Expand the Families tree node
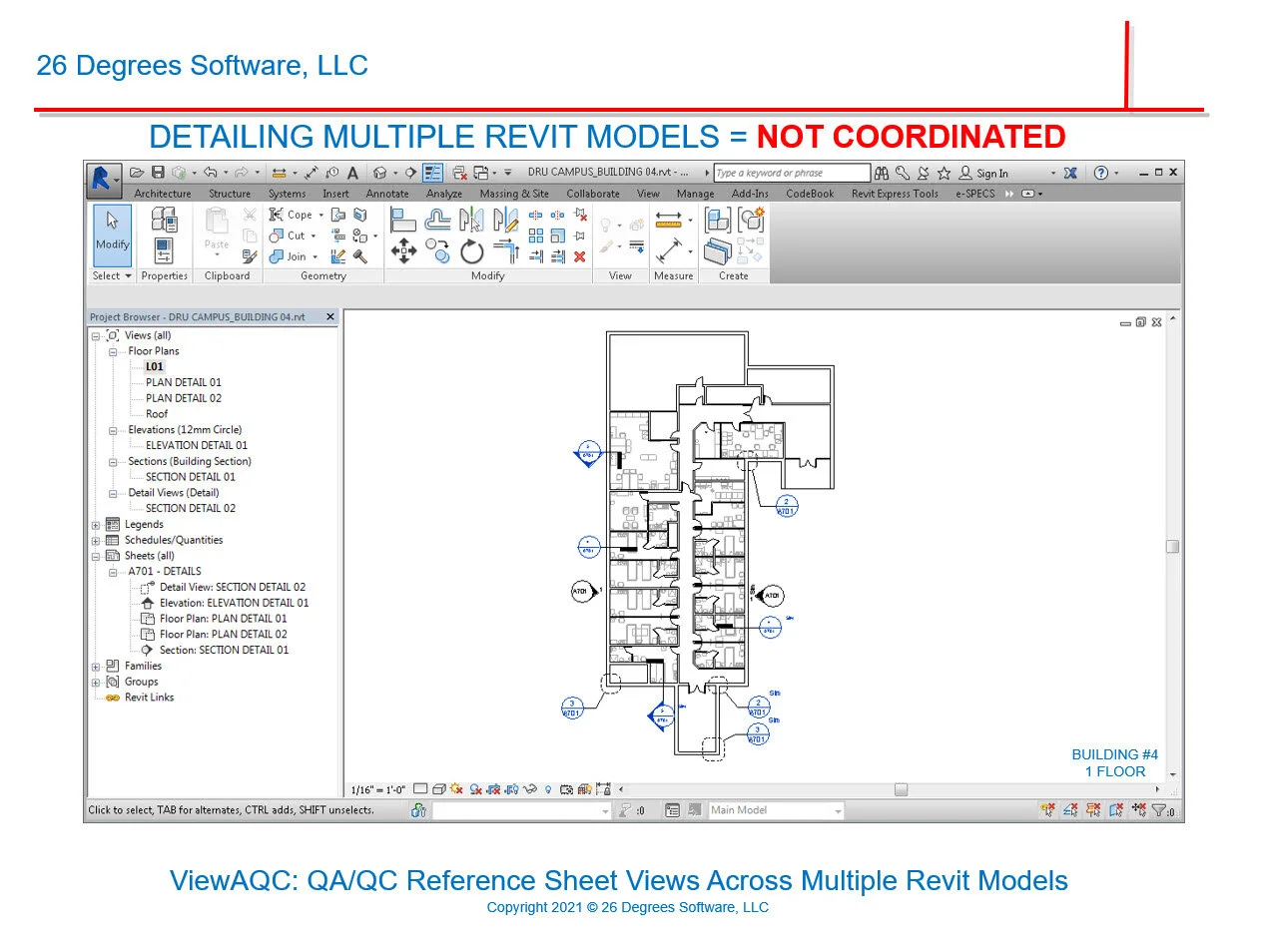1270x952 pixels. point(96,667)
